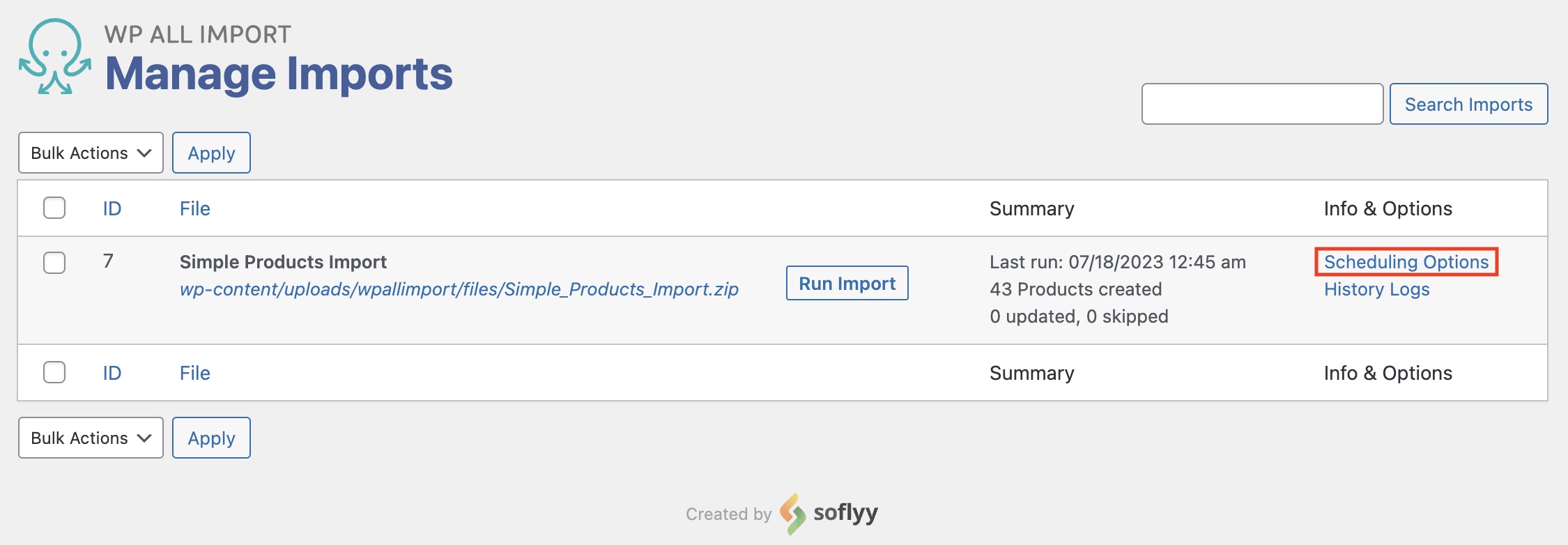Expand the bottom Bulk Actions dropdown

[91, 438]
